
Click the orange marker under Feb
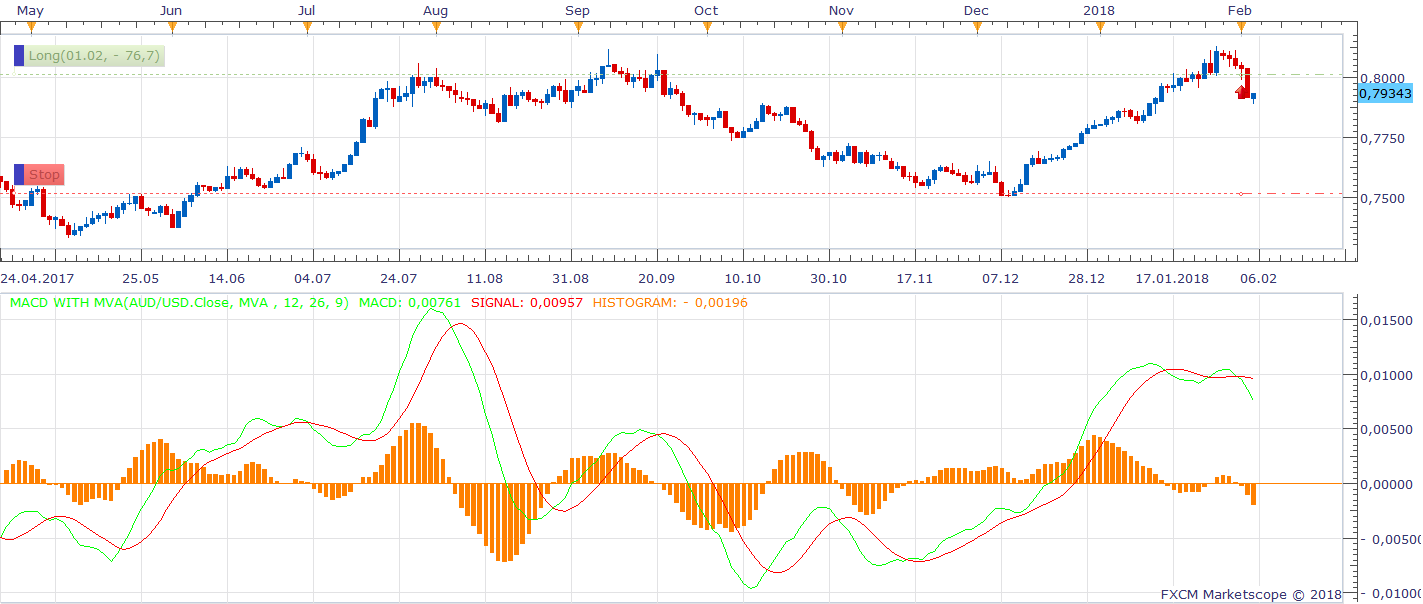(1241, 28)
